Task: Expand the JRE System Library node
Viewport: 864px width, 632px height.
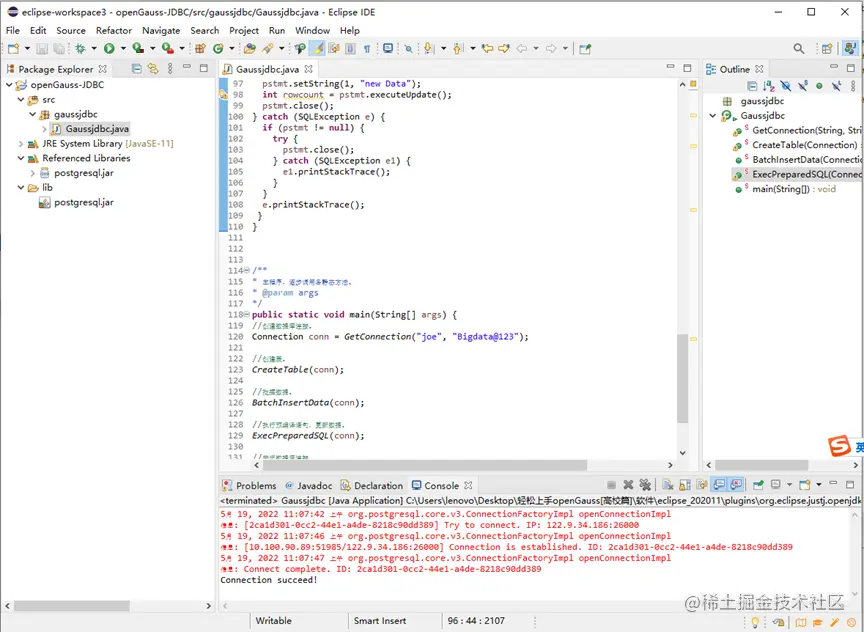Action: pyautogui.click(x=22, y=144)
